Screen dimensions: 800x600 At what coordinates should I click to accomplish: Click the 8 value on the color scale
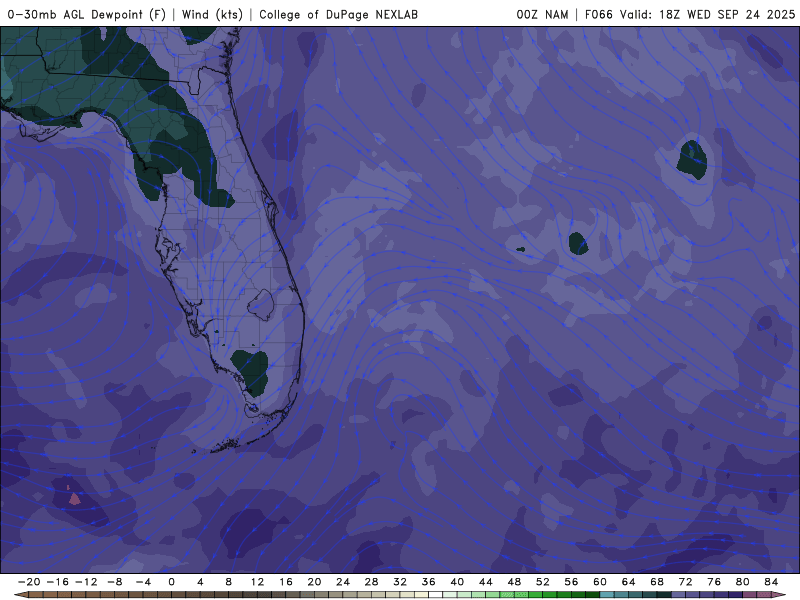click(x=229, y=582)
